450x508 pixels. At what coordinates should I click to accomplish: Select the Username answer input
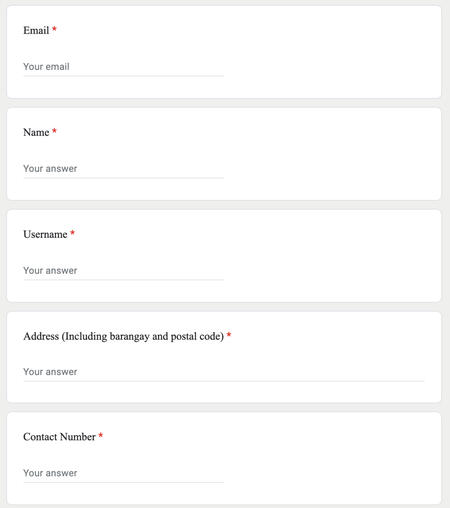pos(123,271)
